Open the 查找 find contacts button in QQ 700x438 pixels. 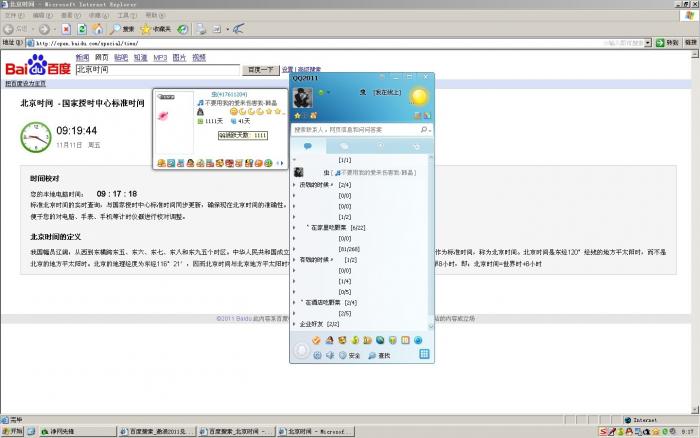[379, 355]
